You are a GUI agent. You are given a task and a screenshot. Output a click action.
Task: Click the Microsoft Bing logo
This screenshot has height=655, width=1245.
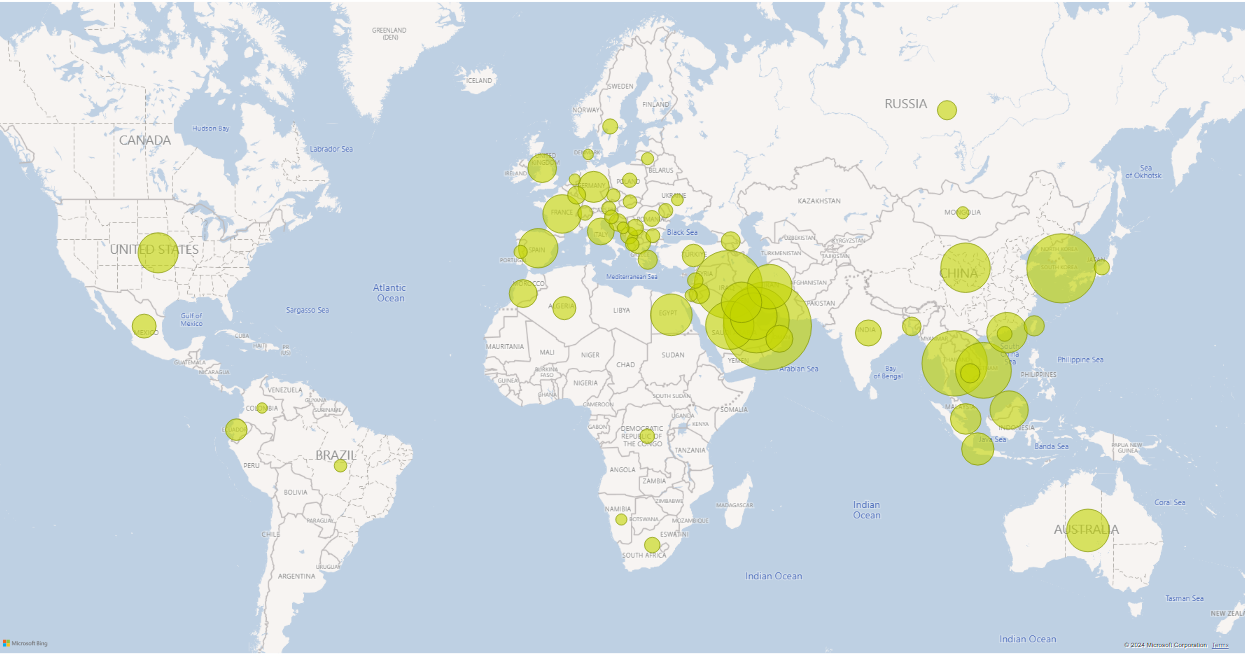tap(25, 643)
